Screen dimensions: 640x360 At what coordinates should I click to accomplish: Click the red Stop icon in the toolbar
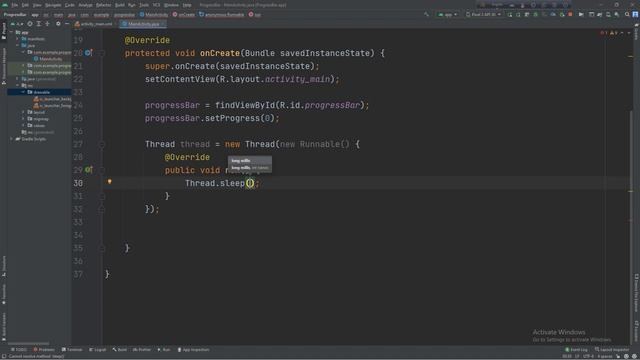(x=570, y=14)
